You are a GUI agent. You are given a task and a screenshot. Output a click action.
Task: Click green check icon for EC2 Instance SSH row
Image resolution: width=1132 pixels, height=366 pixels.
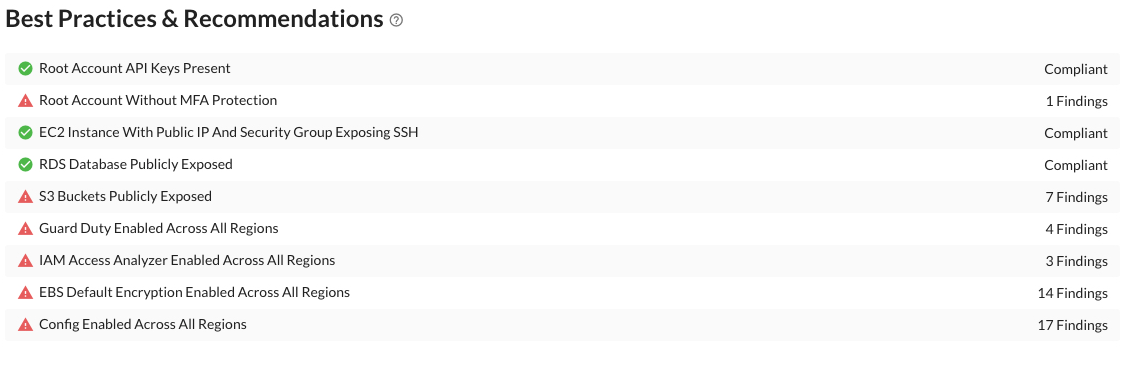(25, 133)
